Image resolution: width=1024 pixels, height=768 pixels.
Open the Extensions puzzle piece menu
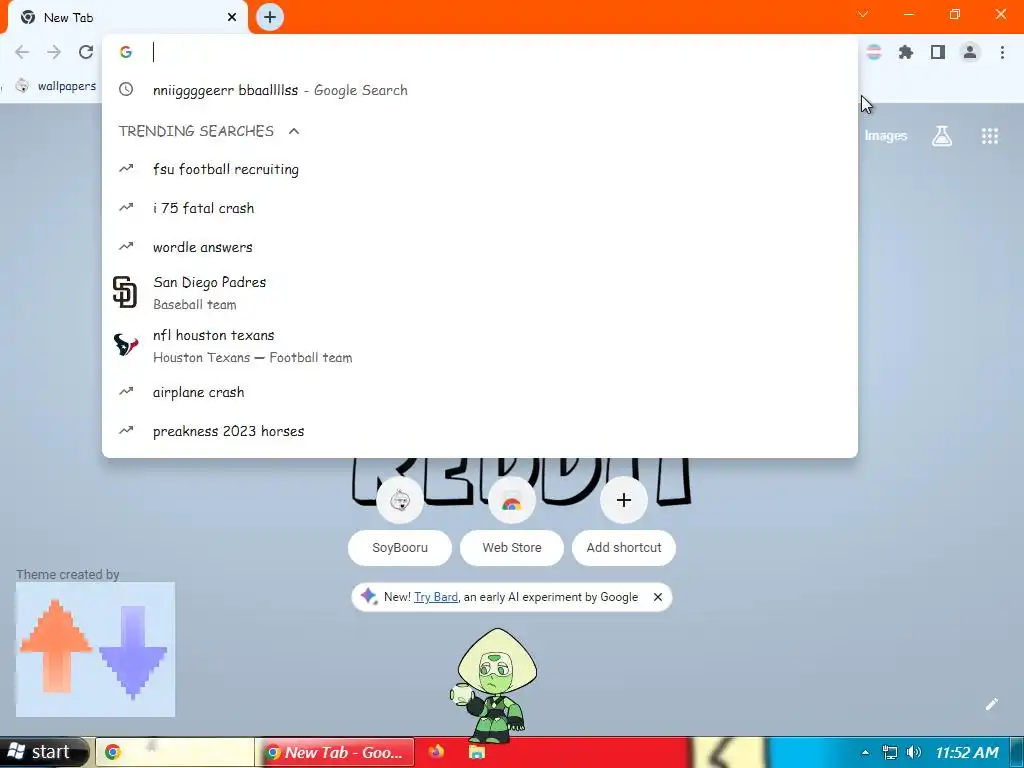point(906,52)
